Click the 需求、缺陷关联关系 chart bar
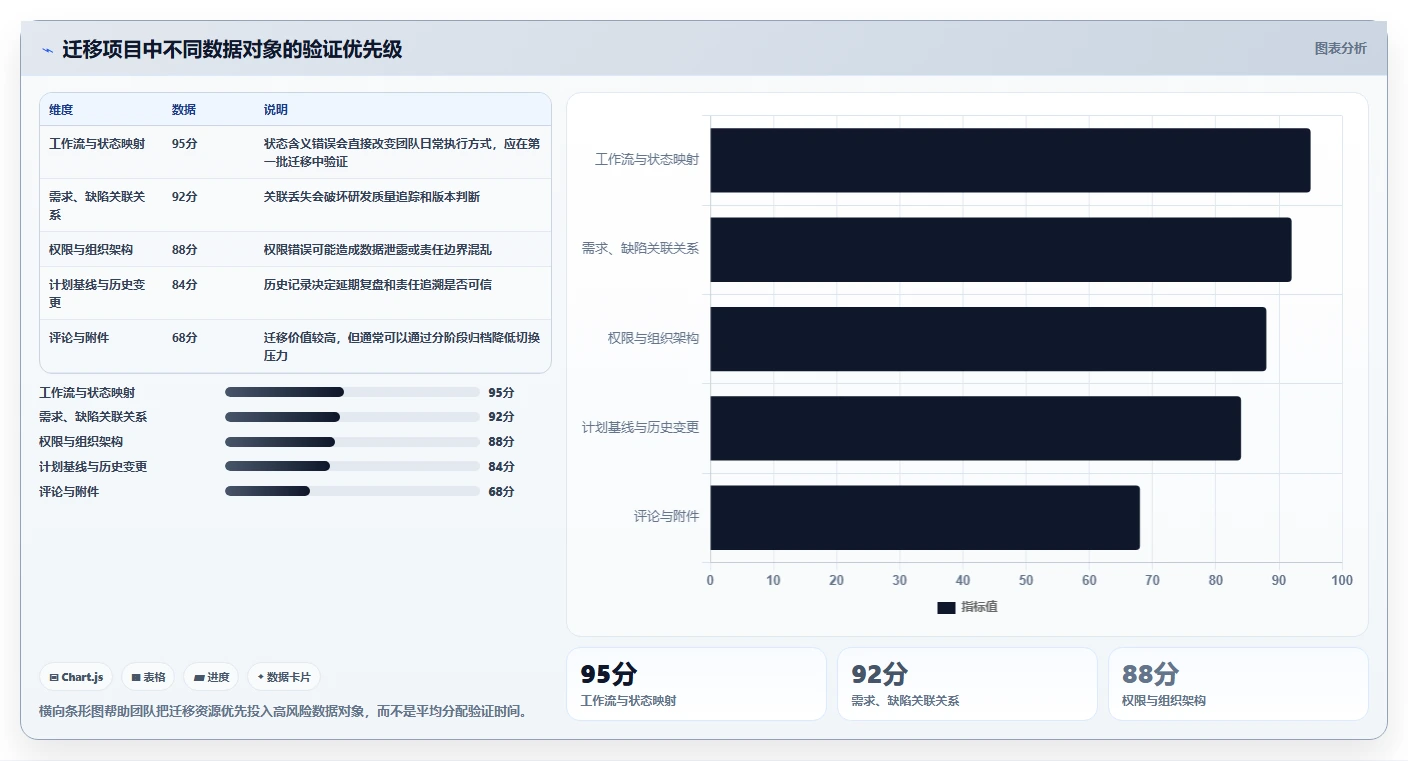 pos(1001,249)
